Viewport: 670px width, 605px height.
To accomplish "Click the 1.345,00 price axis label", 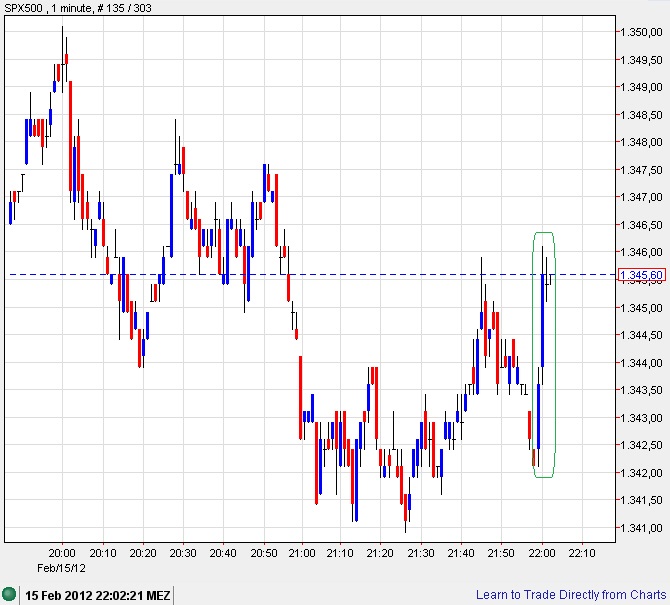I will (641, 308).
